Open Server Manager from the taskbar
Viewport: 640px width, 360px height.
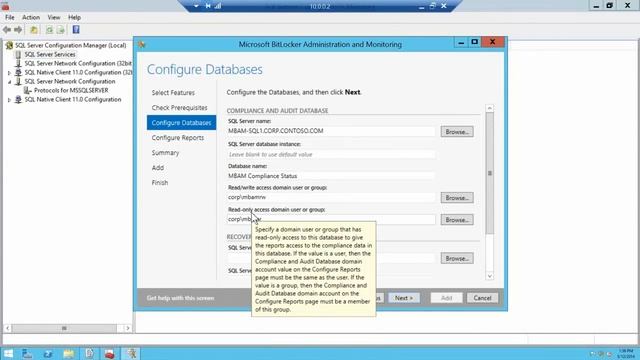point(27,353)
